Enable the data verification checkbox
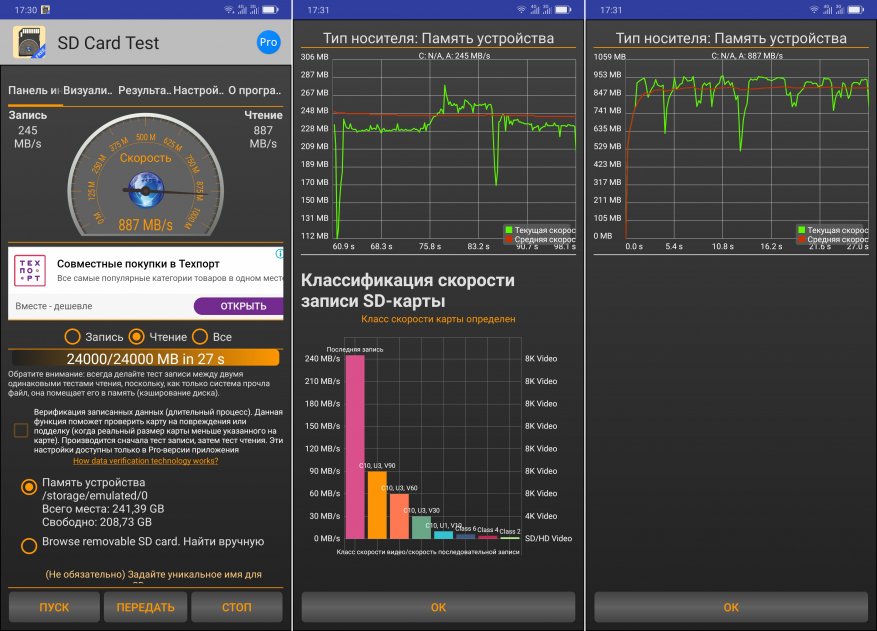Screen dimensions: 877x631 21,430
